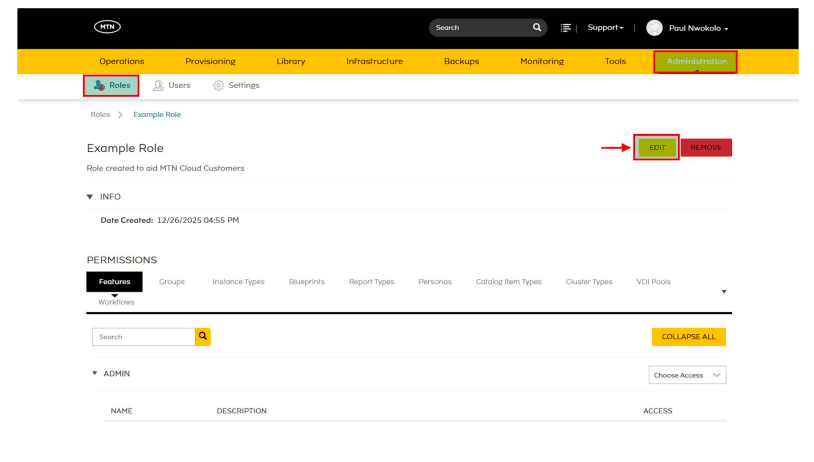Open the Administration menu
This screenshot has width=814, height=462.
(x=696, y=61)
